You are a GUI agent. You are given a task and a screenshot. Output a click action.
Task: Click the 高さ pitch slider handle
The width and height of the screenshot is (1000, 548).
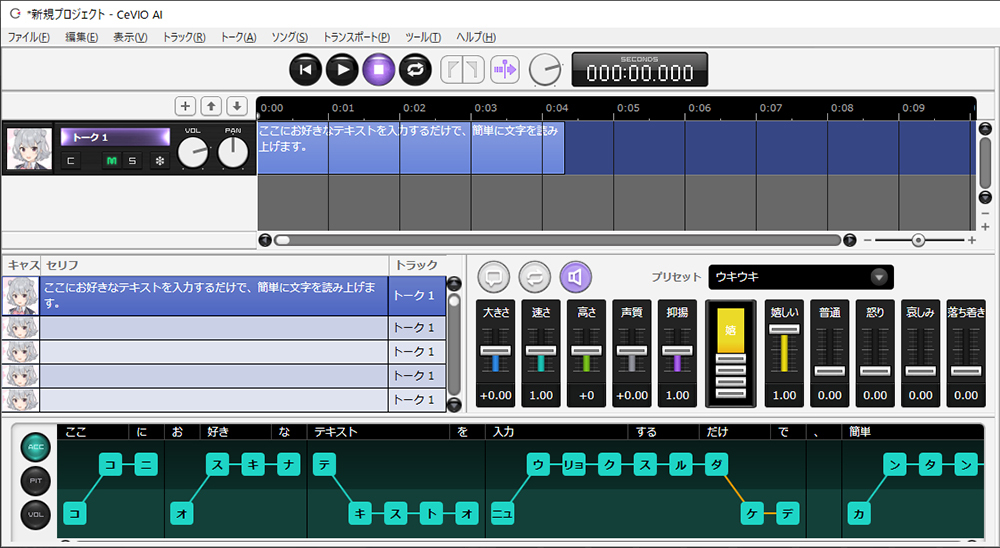point(587,351)
